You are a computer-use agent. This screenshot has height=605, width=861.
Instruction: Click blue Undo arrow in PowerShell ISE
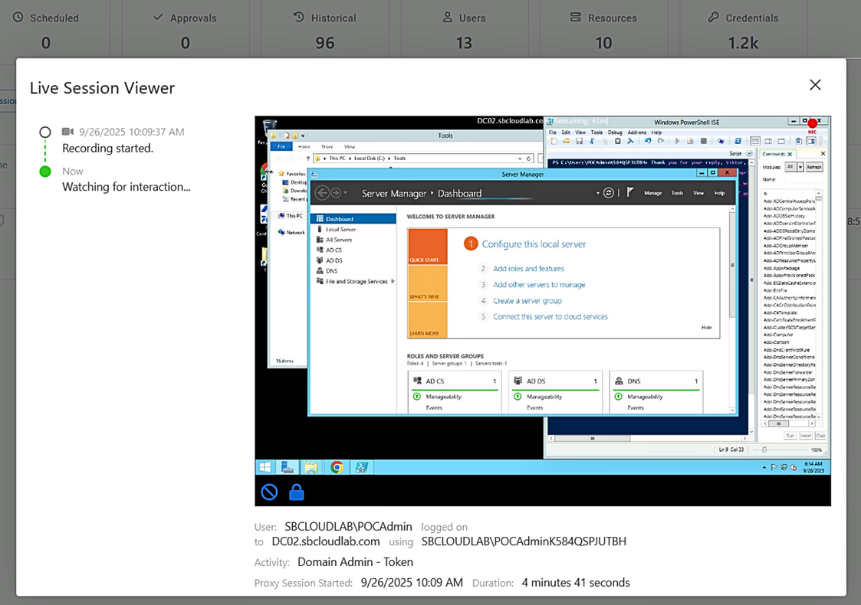[648, 141]
